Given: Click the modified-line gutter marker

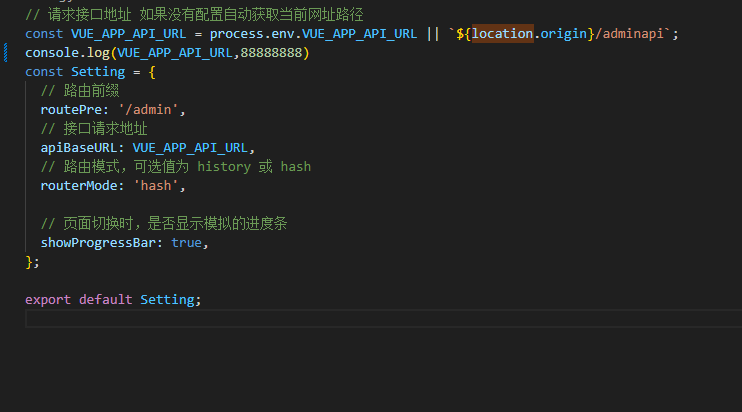Looking at the screenshot, I should pyautogui.click(x=6, y=53).
